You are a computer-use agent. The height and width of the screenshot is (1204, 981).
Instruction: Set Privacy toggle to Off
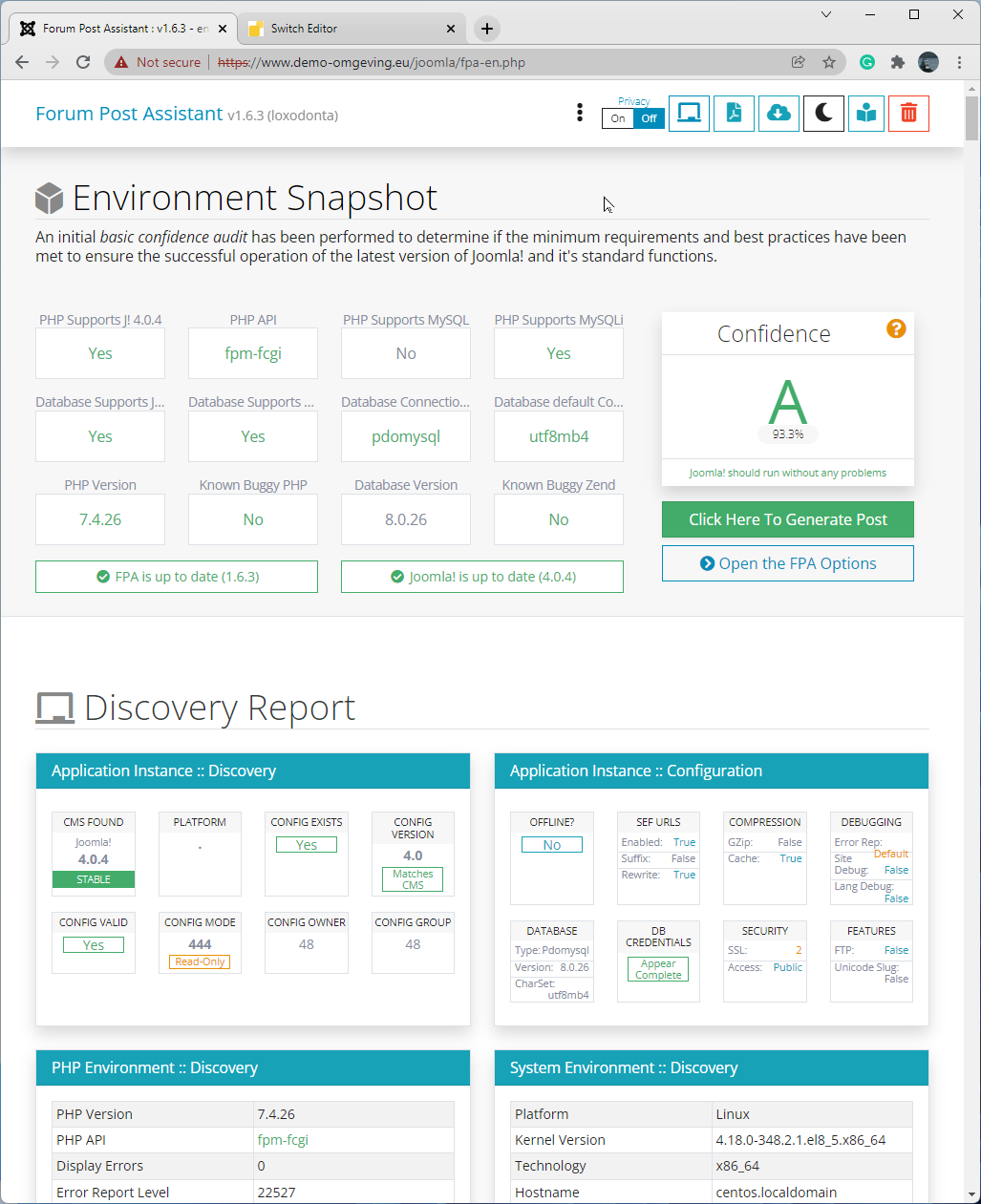click(x=649, y=118)
